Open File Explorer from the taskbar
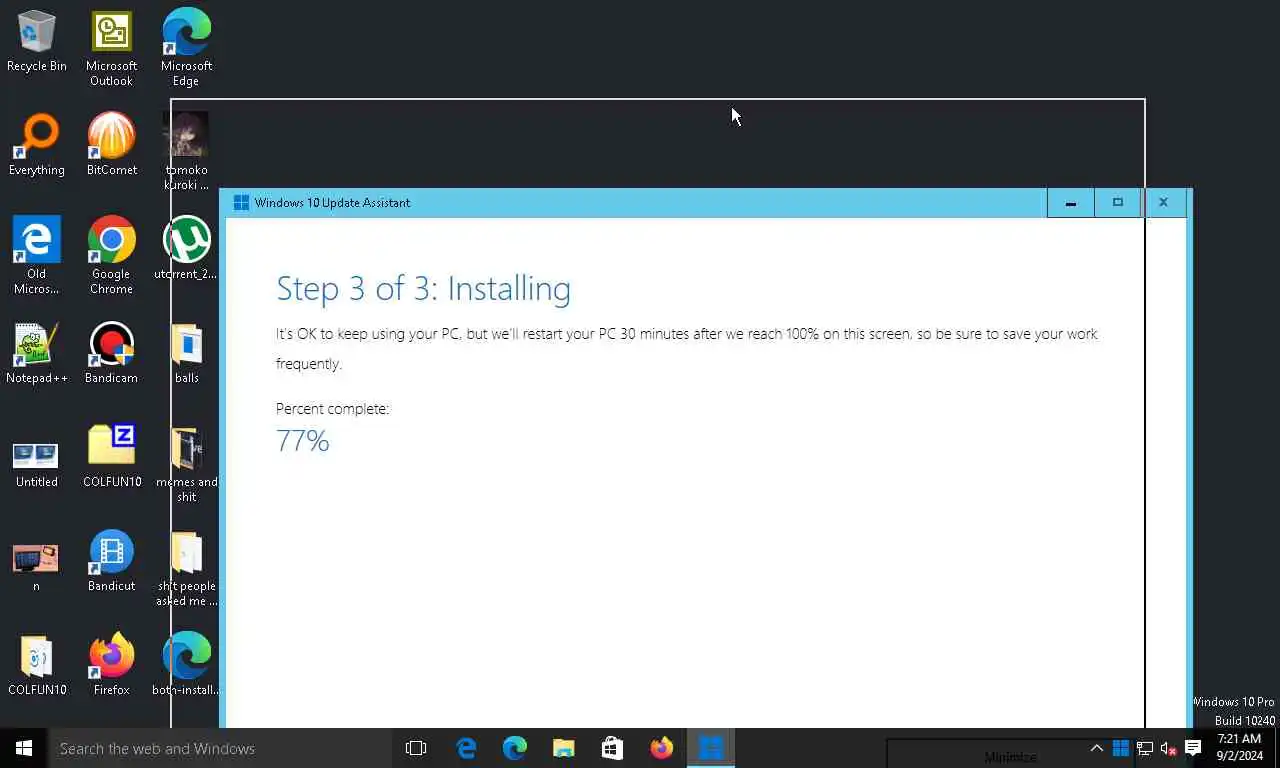Viewport: 1280px width, 768px height. pos(564,748)
